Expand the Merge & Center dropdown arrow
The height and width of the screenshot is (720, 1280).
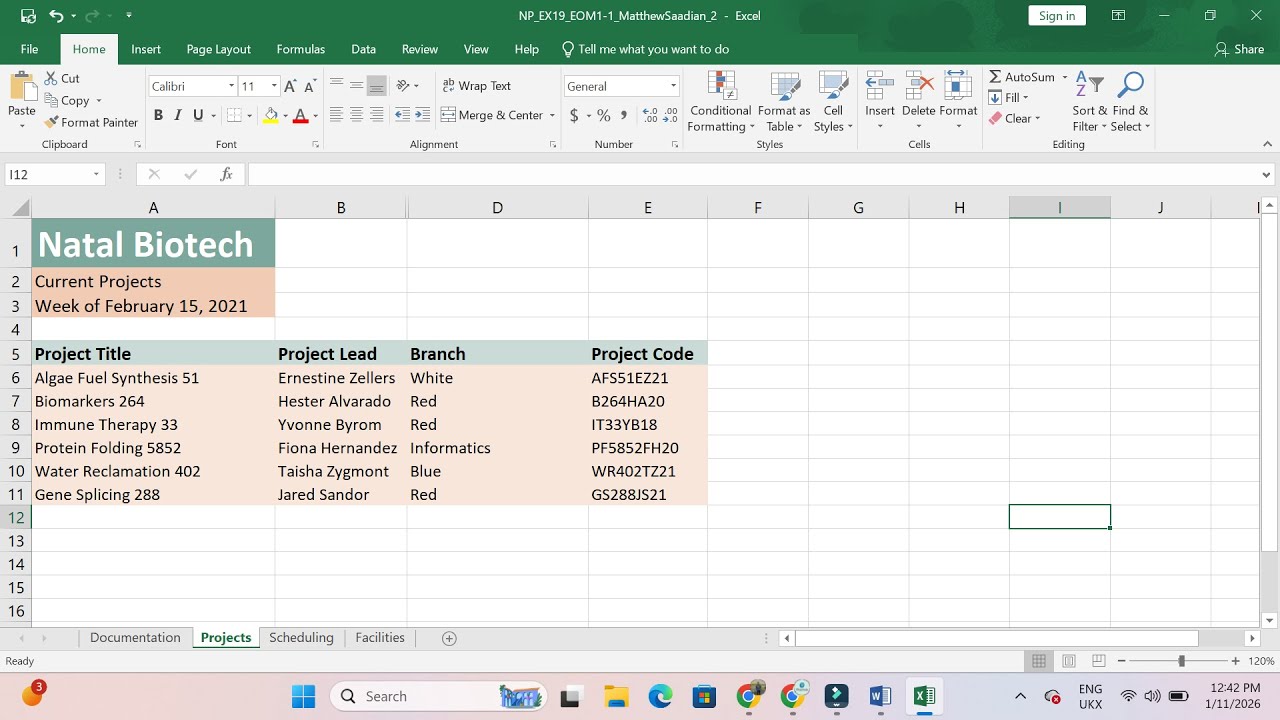pyautogui.click(x=552, y=115)
